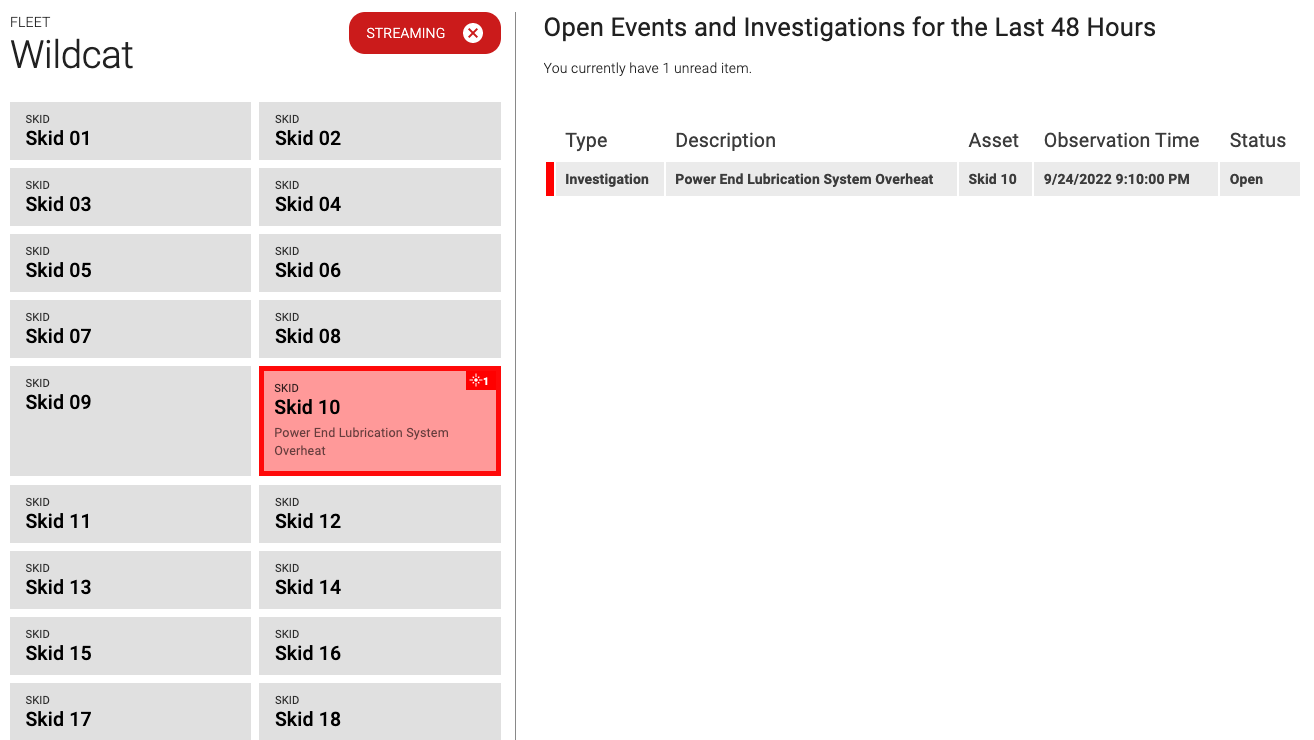
Task: Open the Skid 15 tile
Action: coord(130,646)
